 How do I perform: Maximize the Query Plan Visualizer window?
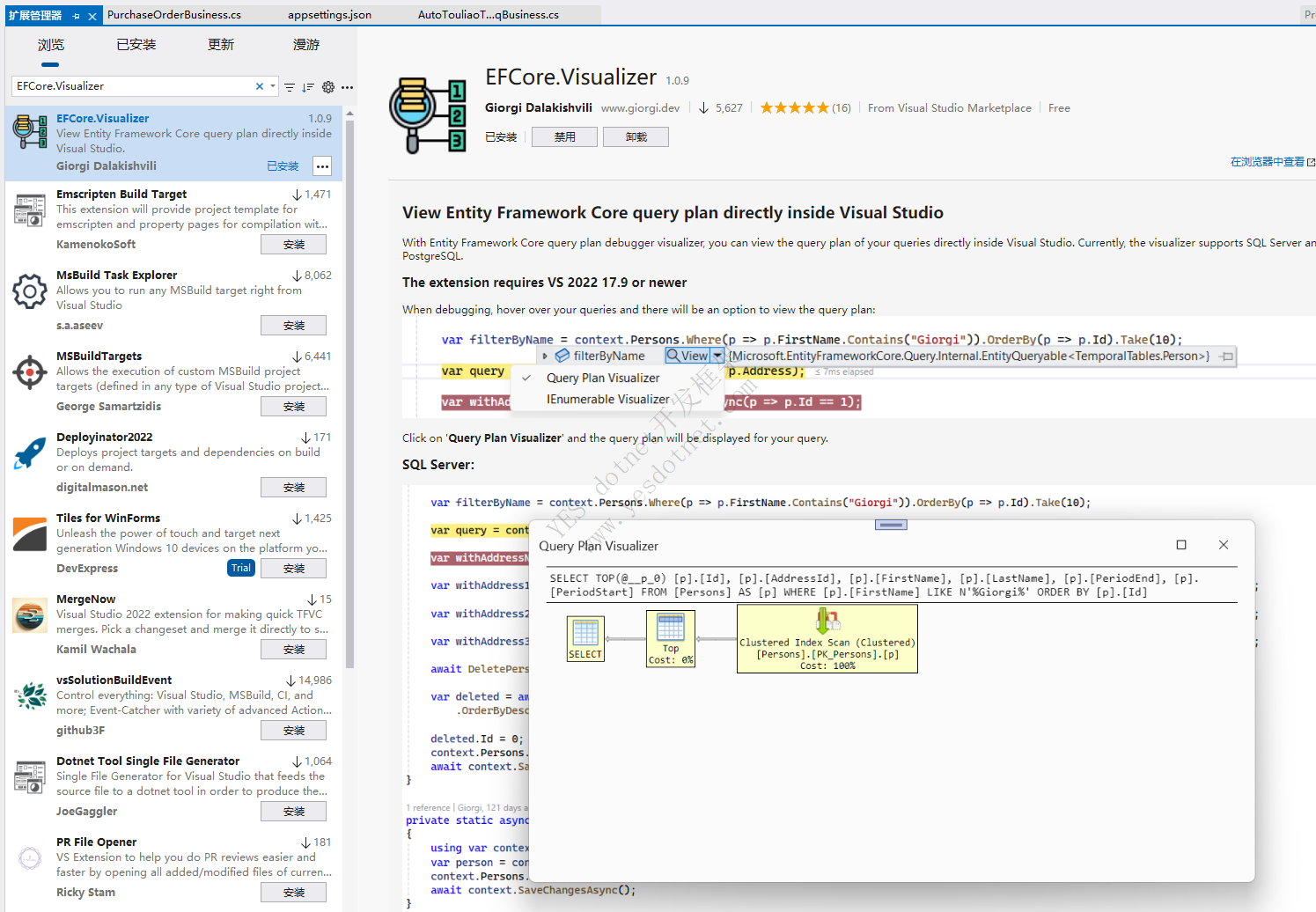click(x=1181, y=545)
